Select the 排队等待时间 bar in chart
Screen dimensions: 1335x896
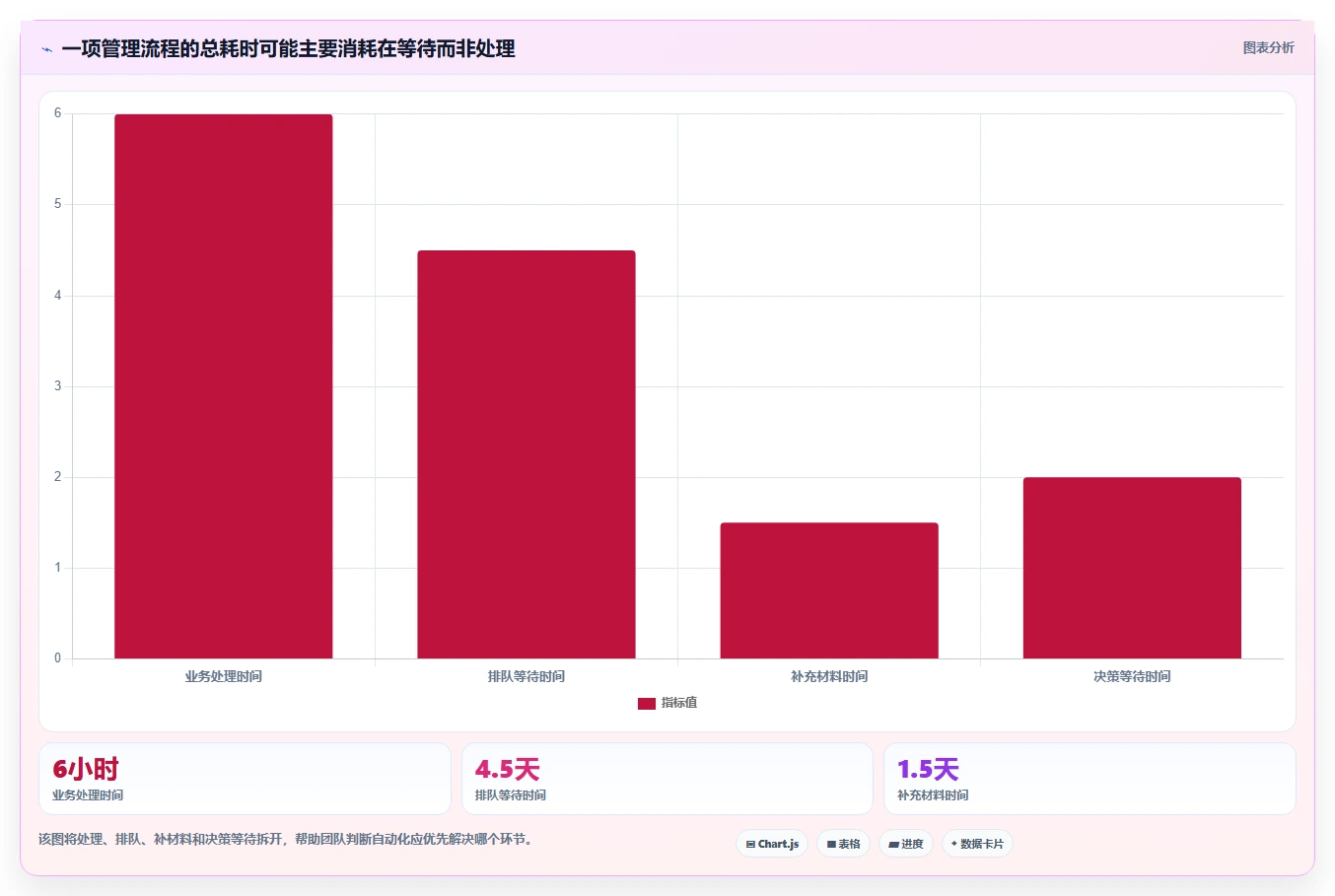click(527, 454)
